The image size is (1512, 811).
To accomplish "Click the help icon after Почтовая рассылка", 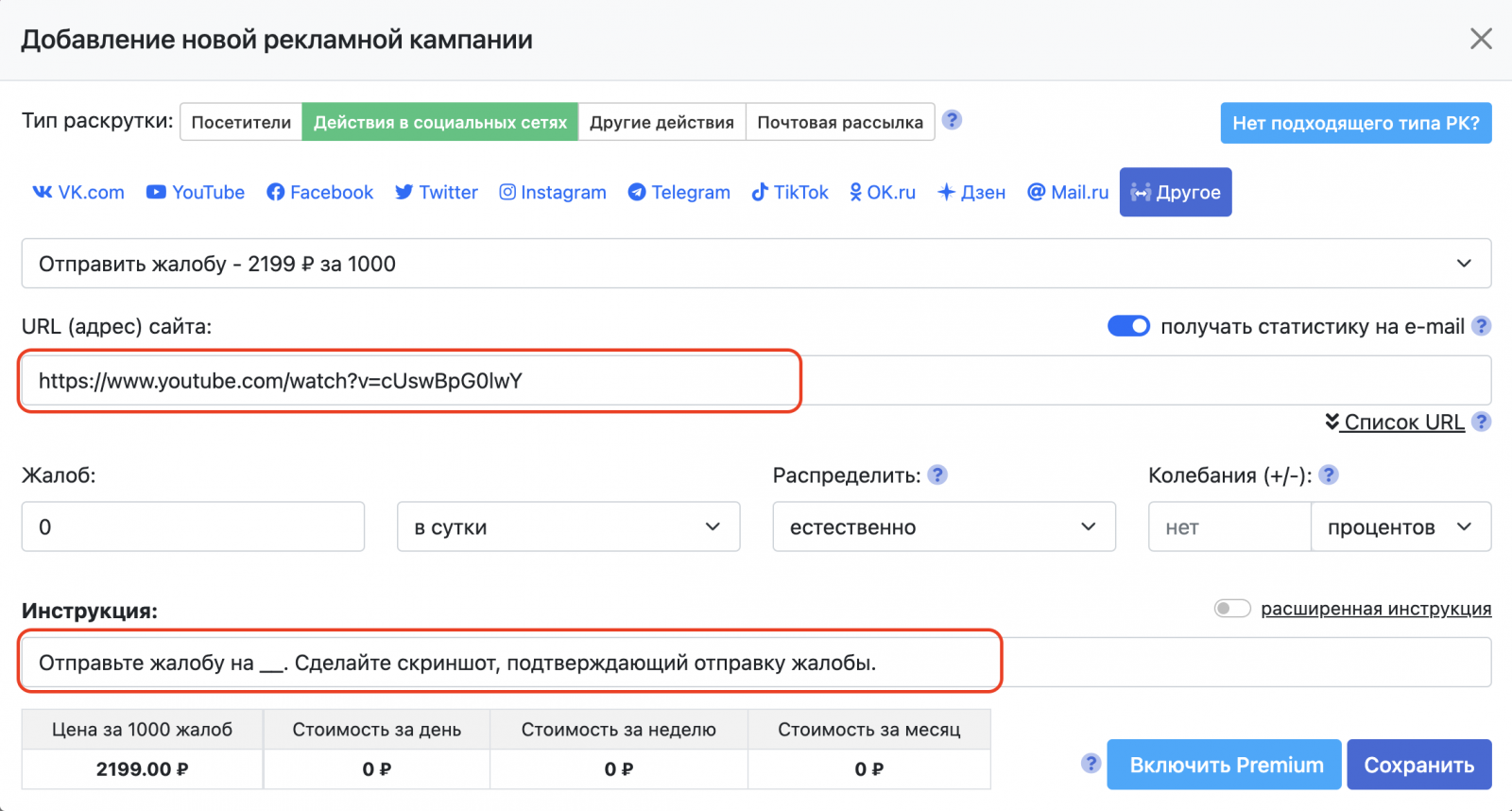I will pyautogui.click(x=953, y=120).
